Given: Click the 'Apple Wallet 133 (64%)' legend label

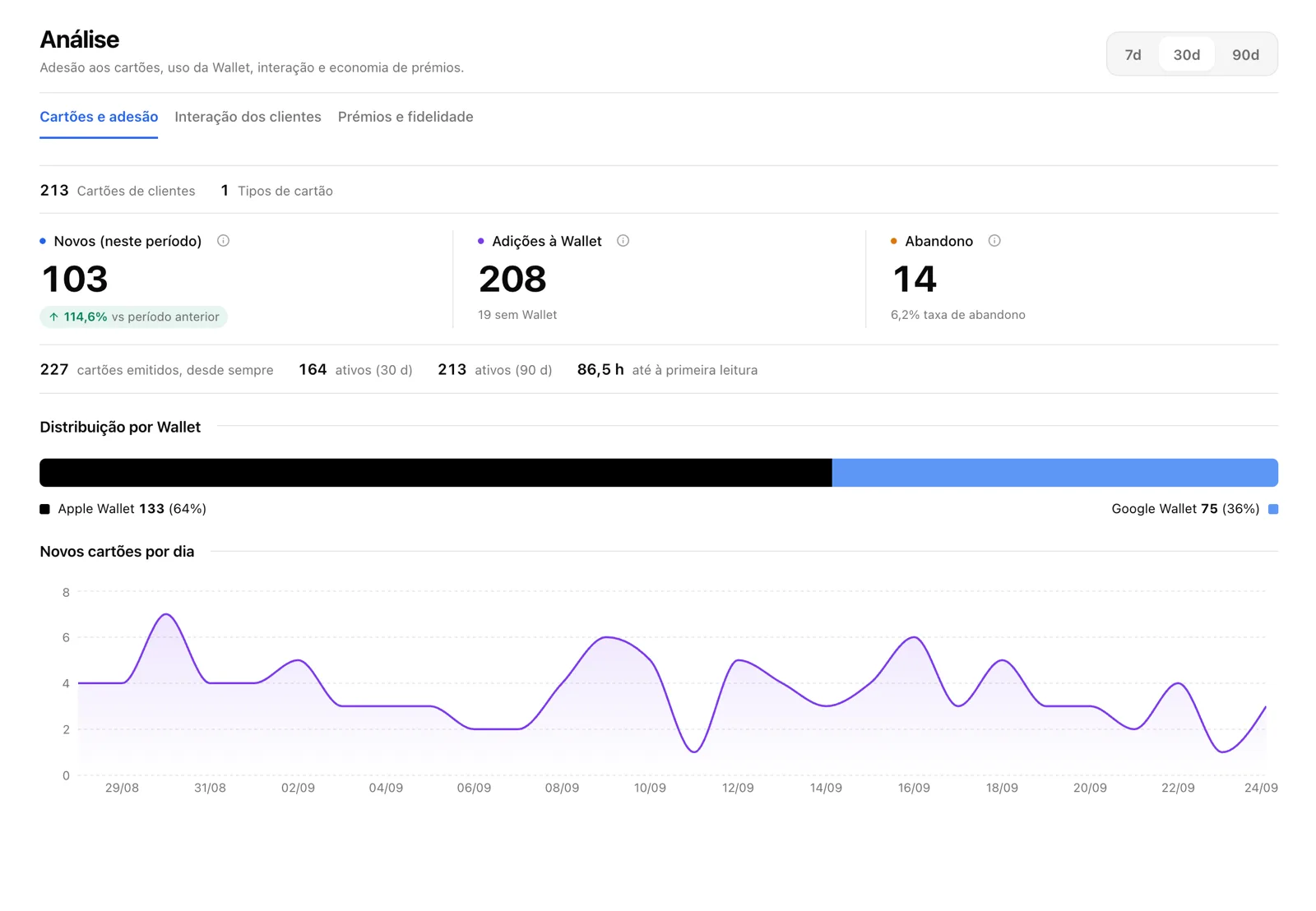Looking at the screenshot, I should coord(132,509).
